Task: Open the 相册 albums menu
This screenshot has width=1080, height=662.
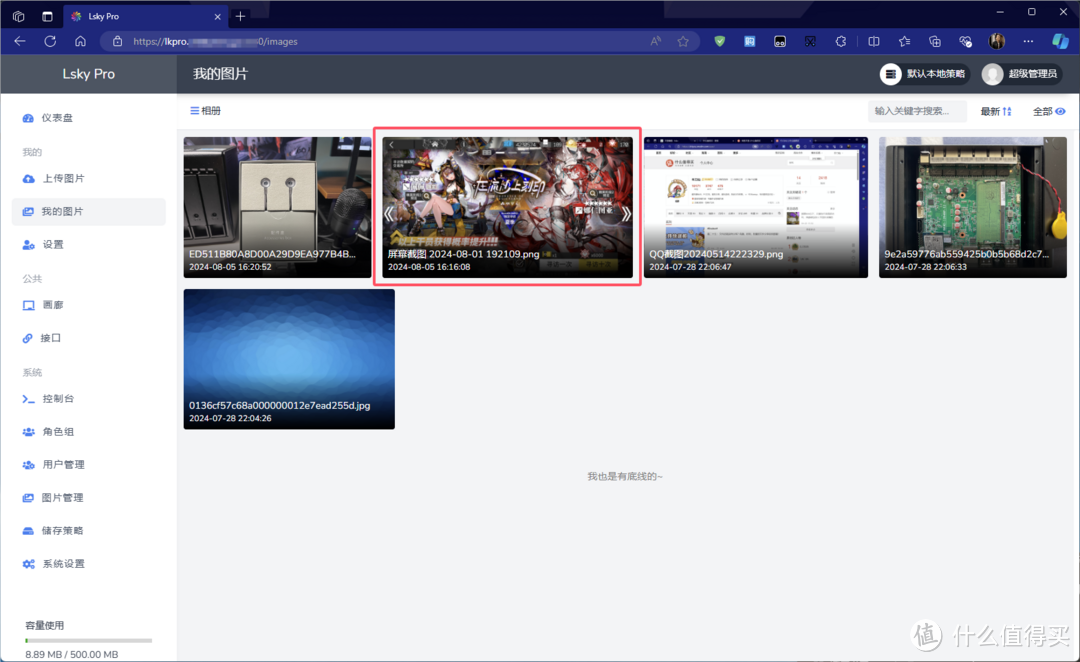Action: 205,111
